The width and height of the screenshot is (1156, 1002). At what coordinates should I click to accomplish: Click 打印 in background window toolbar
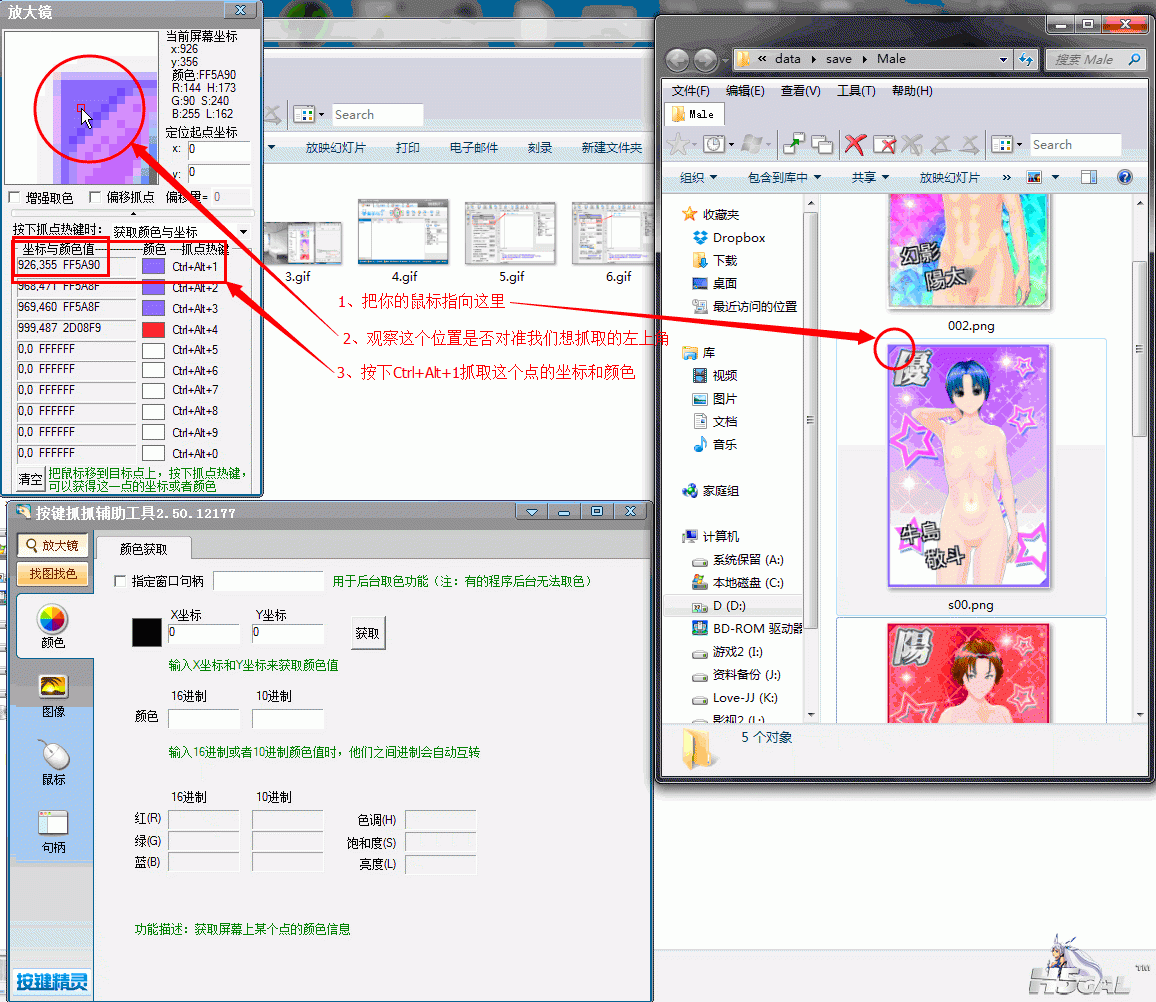pos(407,147)
